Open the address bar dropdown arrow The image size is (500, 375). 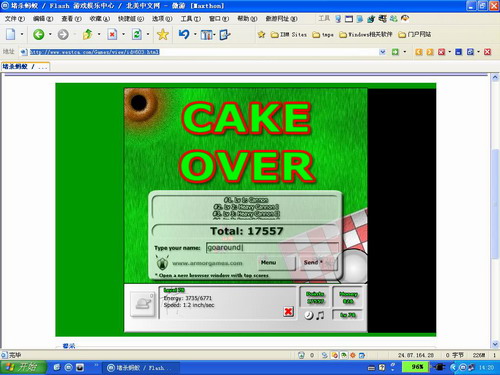pyautogui.click(x=383, y=52)
